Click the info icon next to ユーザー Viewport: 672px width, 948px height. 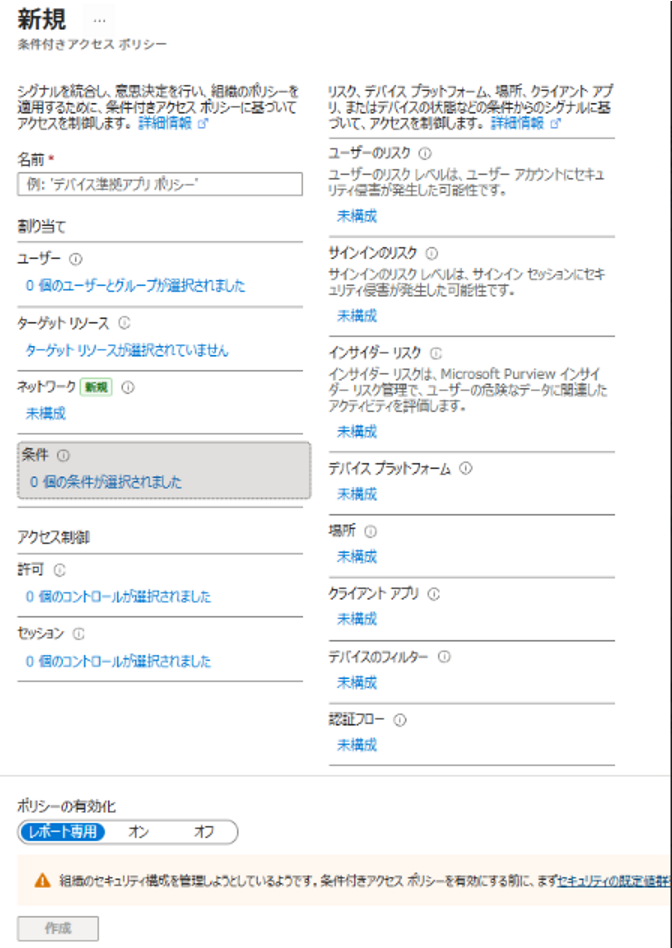pos(76,258)
